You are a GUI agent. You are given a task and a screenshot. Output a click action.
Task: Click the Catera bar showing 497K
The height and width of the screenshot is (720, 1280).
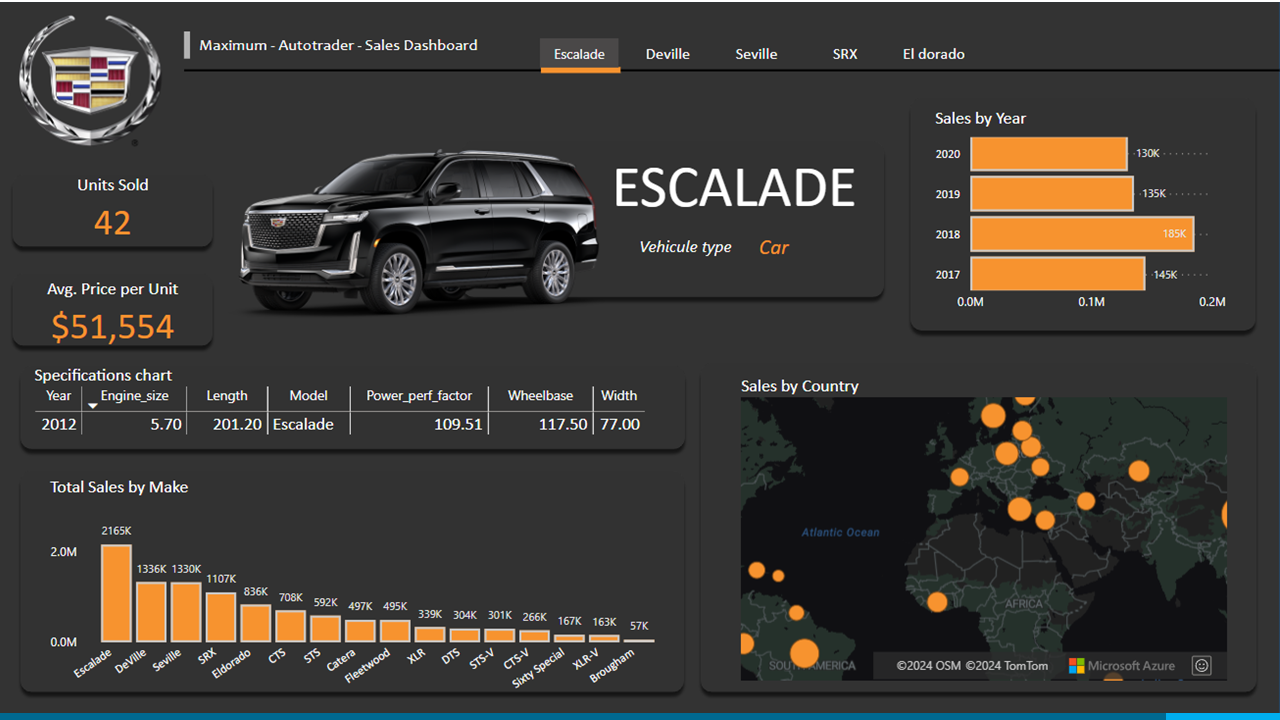click(360, 630)
